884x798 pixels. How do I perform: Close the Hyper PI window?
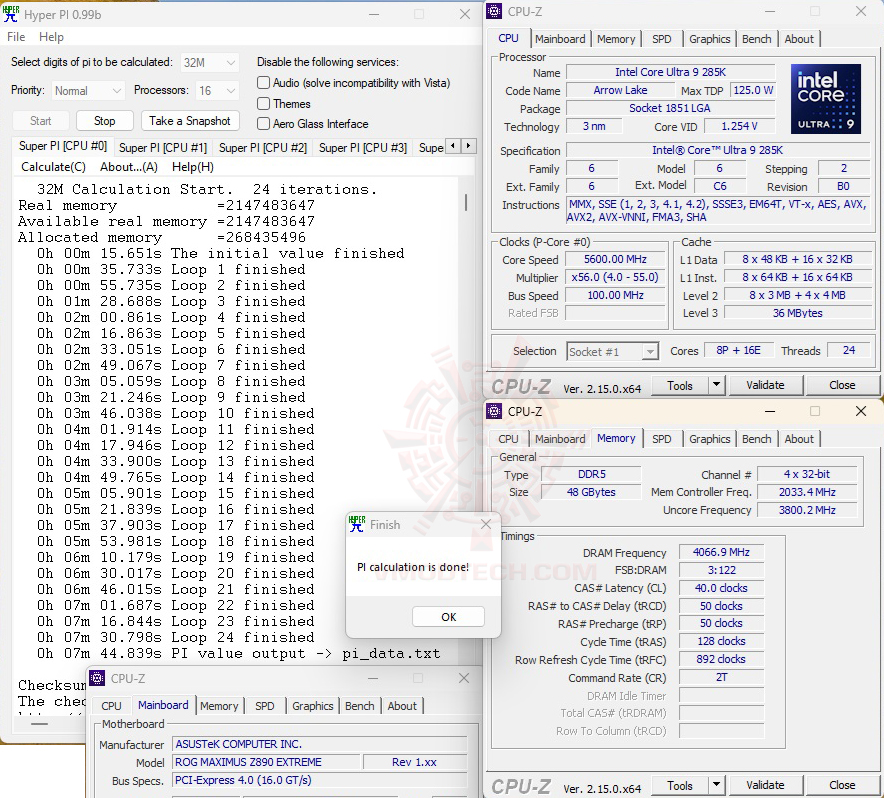465,14
